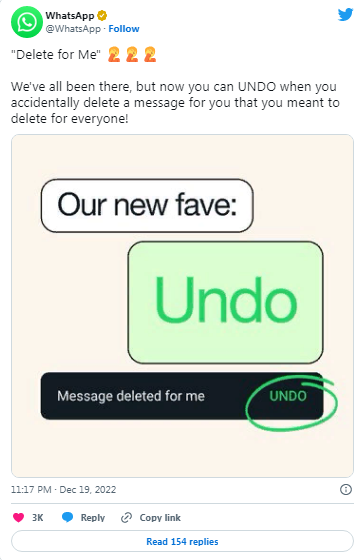The image size is (363, 560).
Task: Click the 'Message deleted for me' bar
Action: click(x=182, y=396)
